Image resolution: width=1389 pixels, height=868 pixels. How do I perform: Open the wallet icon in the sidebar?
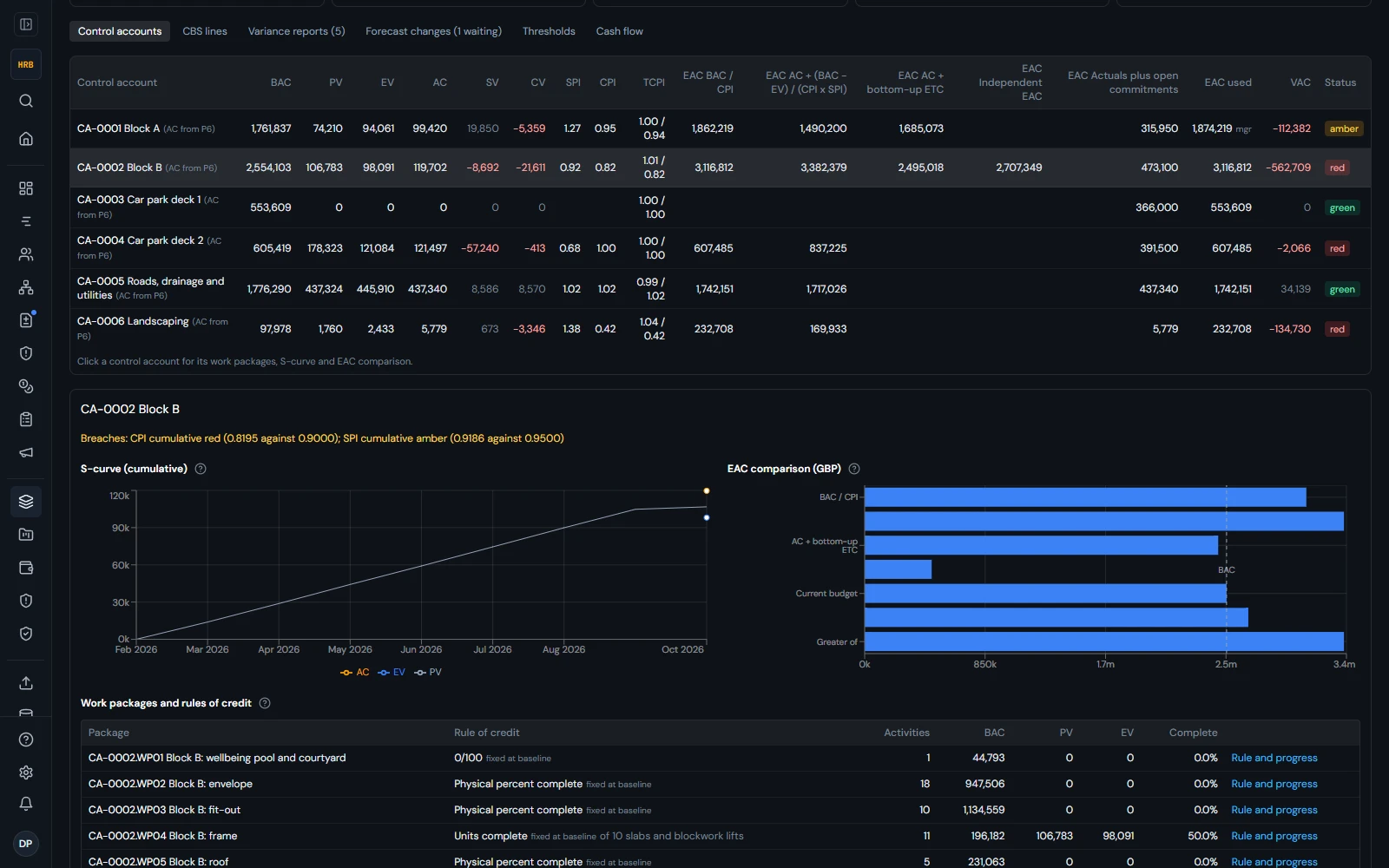(x=26, y=568)
